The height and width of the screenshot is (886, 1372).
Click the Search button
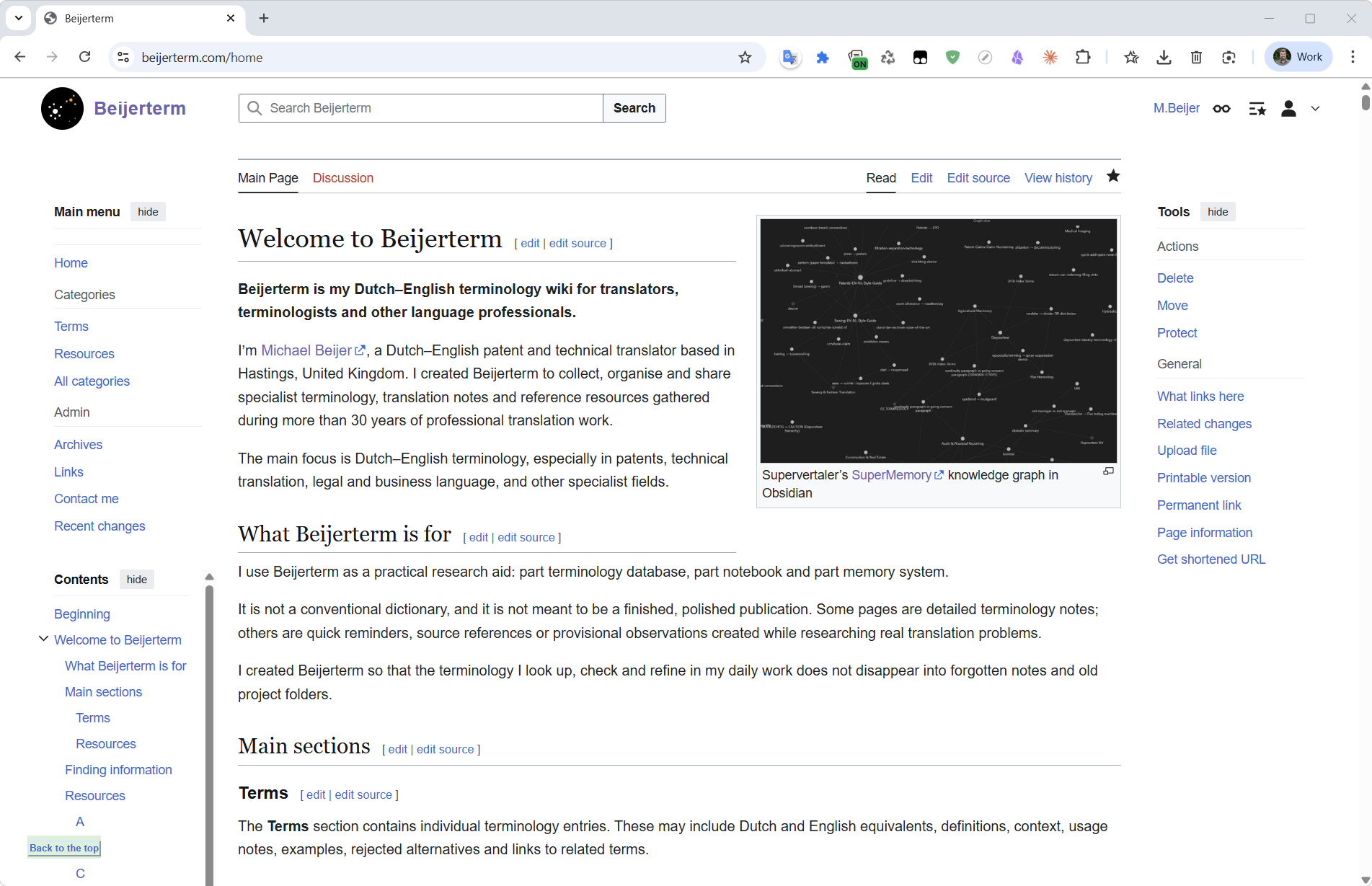pyautogui.click(x=634, y=108)
